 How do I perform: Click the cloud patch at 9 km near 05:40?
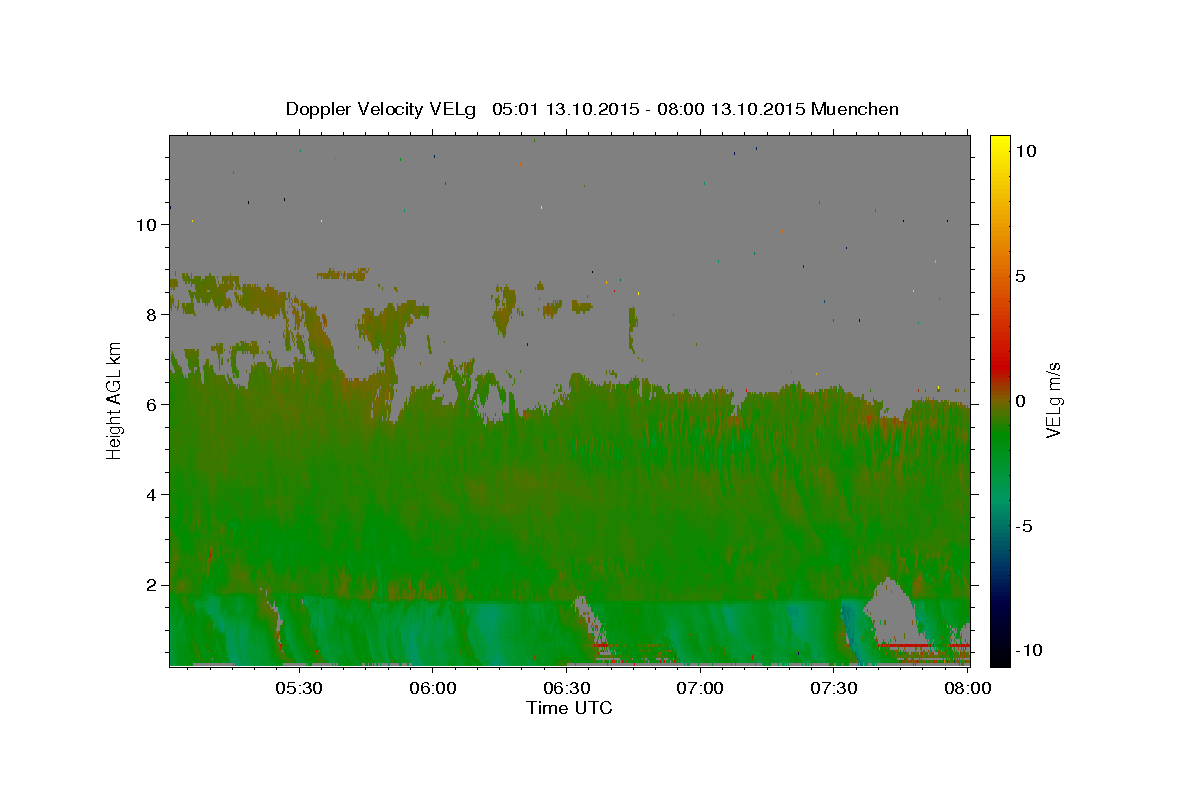pos(343,272)
